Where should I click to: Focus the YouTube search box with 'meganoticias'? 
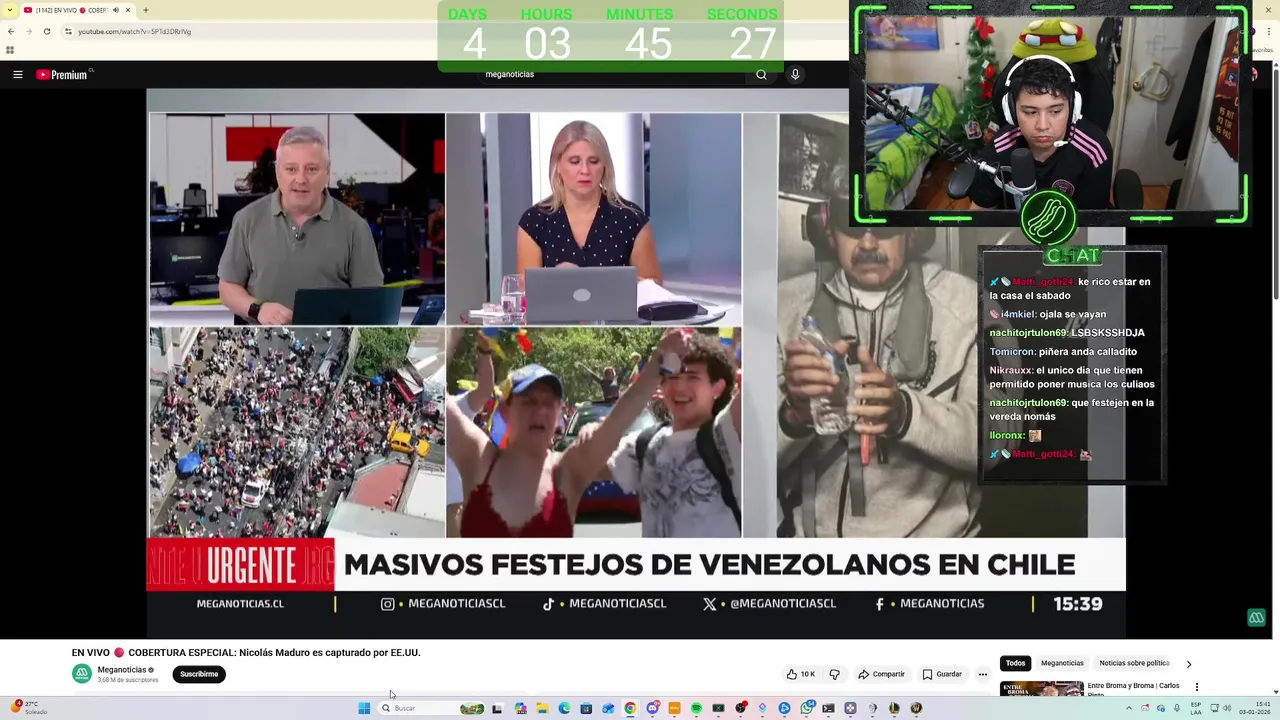tap(610, 74)
